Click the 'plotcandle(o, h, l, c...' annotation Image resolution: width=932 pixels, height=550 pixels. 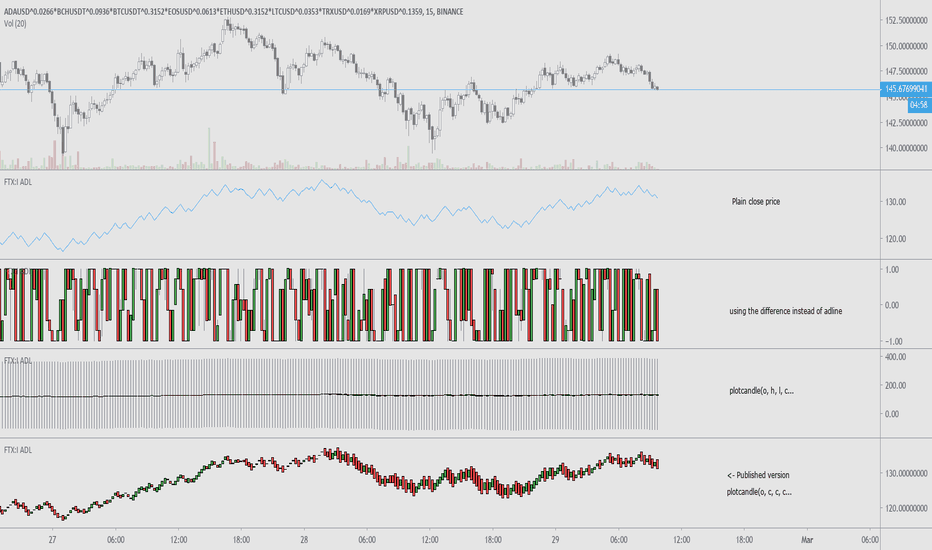click(x=761, y=391)
